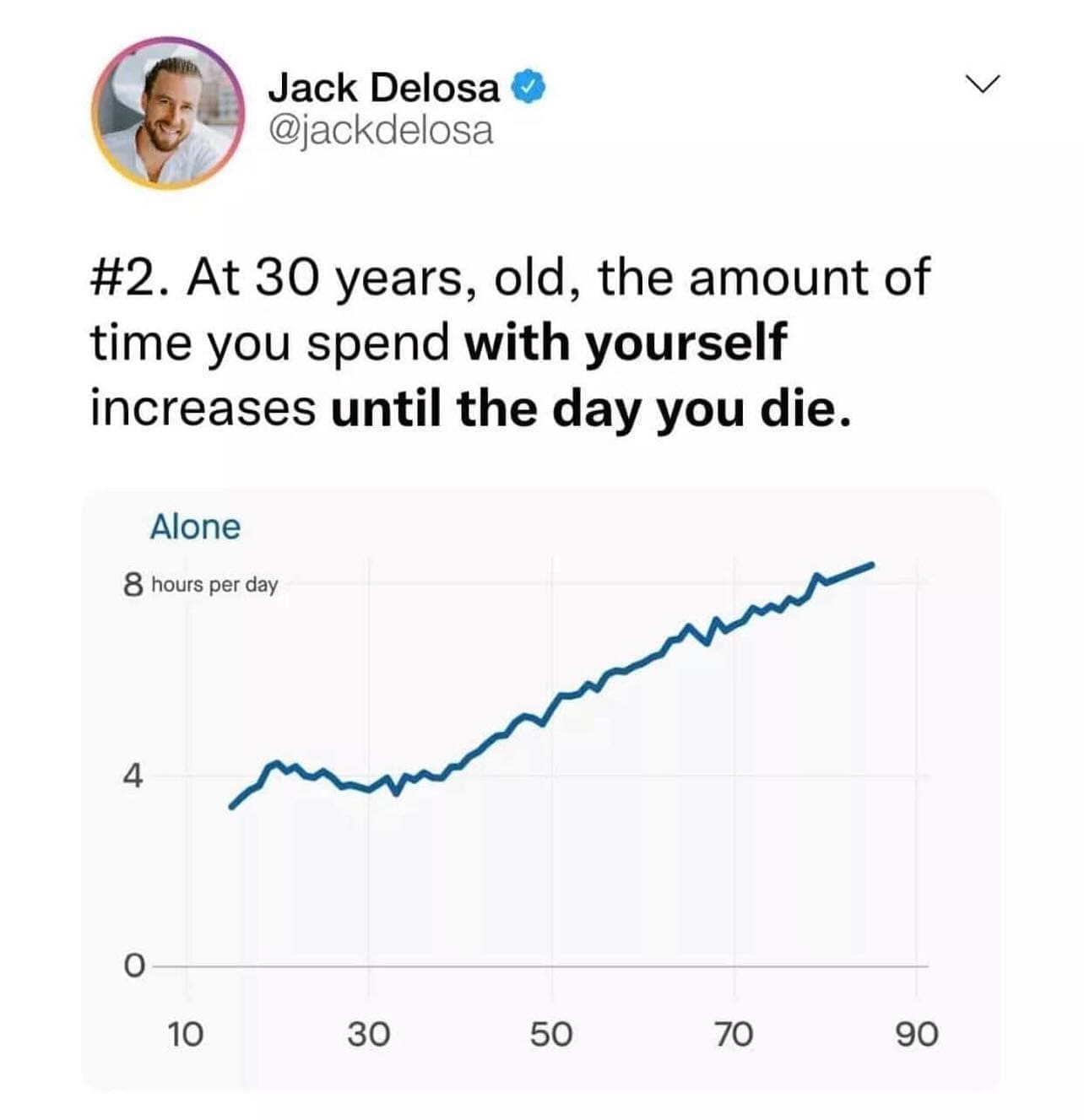The height and width of the screenshot is (1120, 1084).
Task: Click the "10" x-axis tick label
Action: (x=185, y=1033)
